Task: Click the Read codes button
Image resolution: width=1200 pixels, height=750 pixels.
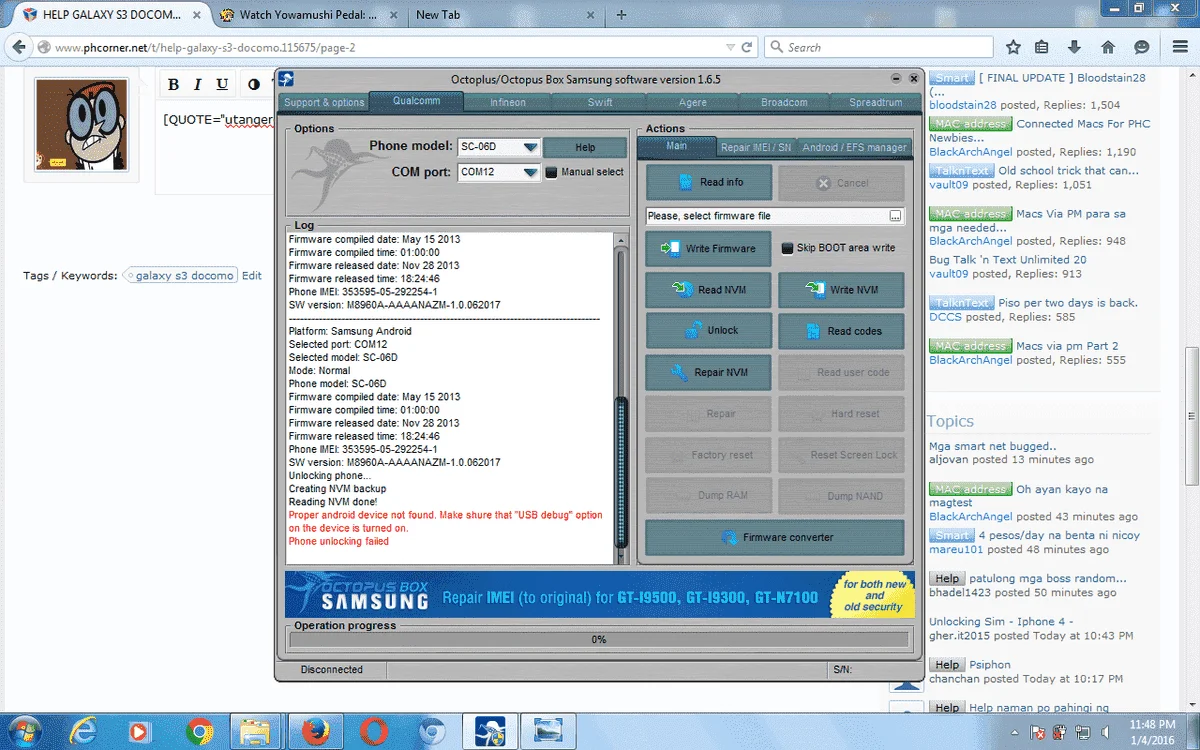Action: pyautogui.click(x=841, y=331)
